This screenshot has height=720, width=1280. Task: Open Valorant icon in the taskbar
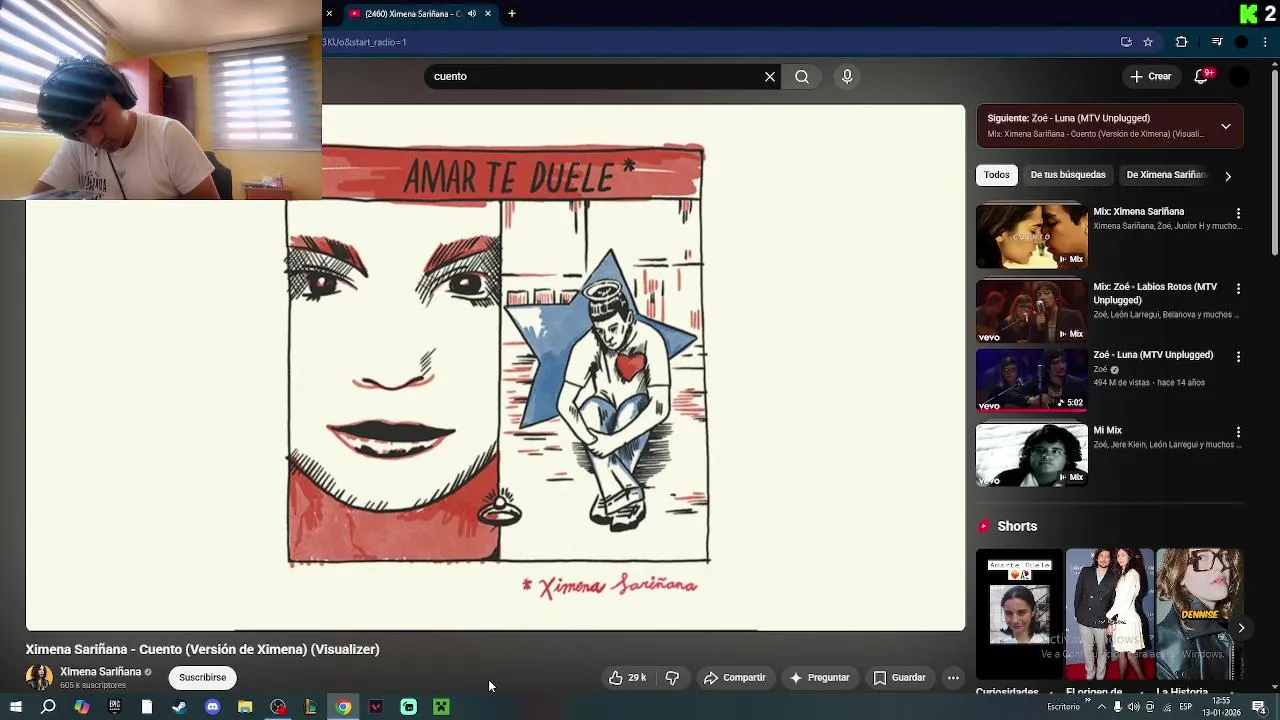[376, 707]
